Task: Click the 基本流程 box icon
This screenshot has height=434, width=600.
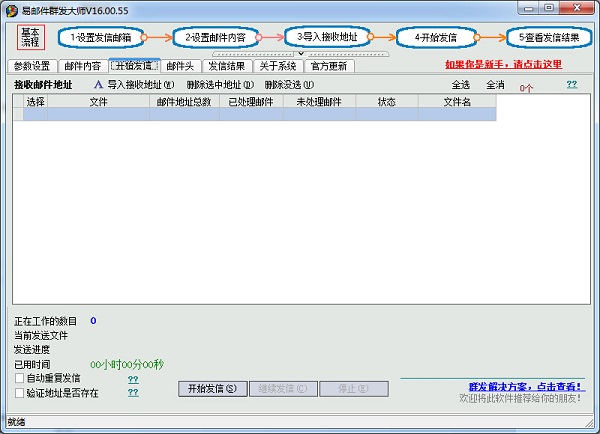Action: pyautogui.click(x=30, y=38)
